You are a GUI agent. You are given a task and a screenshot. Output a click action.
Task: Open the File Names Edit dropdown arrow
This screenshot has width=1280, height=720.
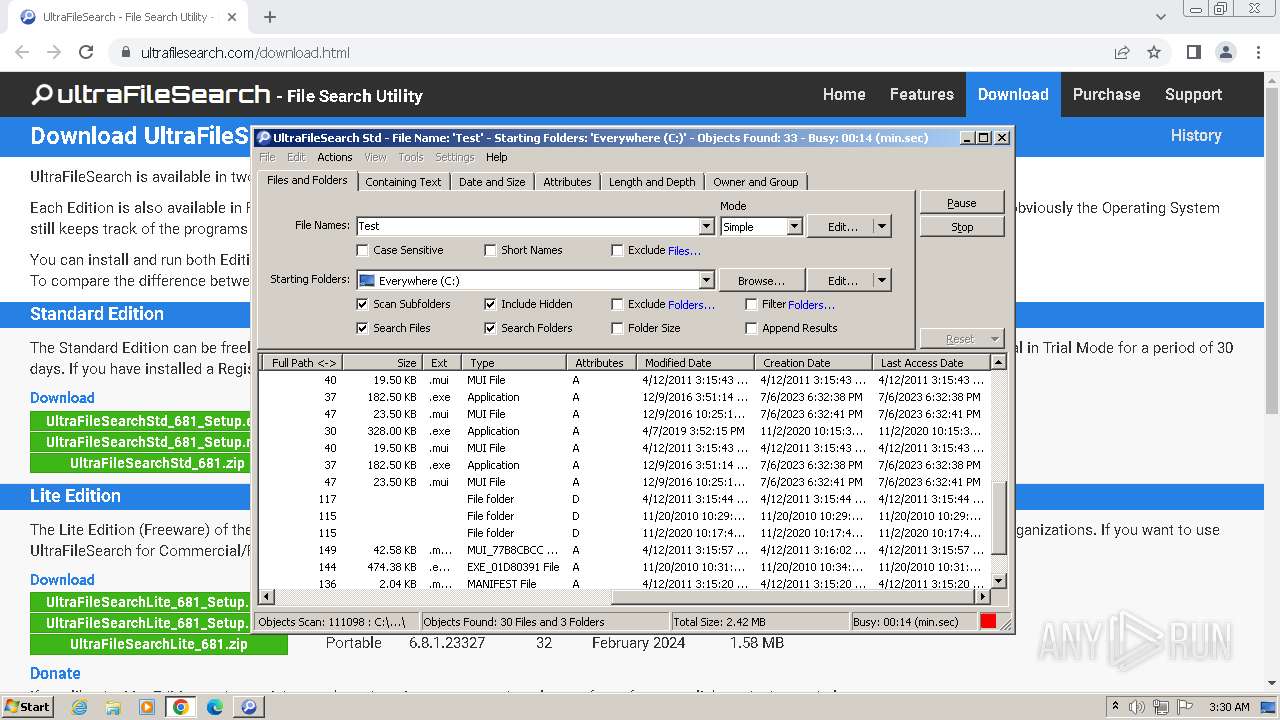pyautogui.click(x=882, y=227)
